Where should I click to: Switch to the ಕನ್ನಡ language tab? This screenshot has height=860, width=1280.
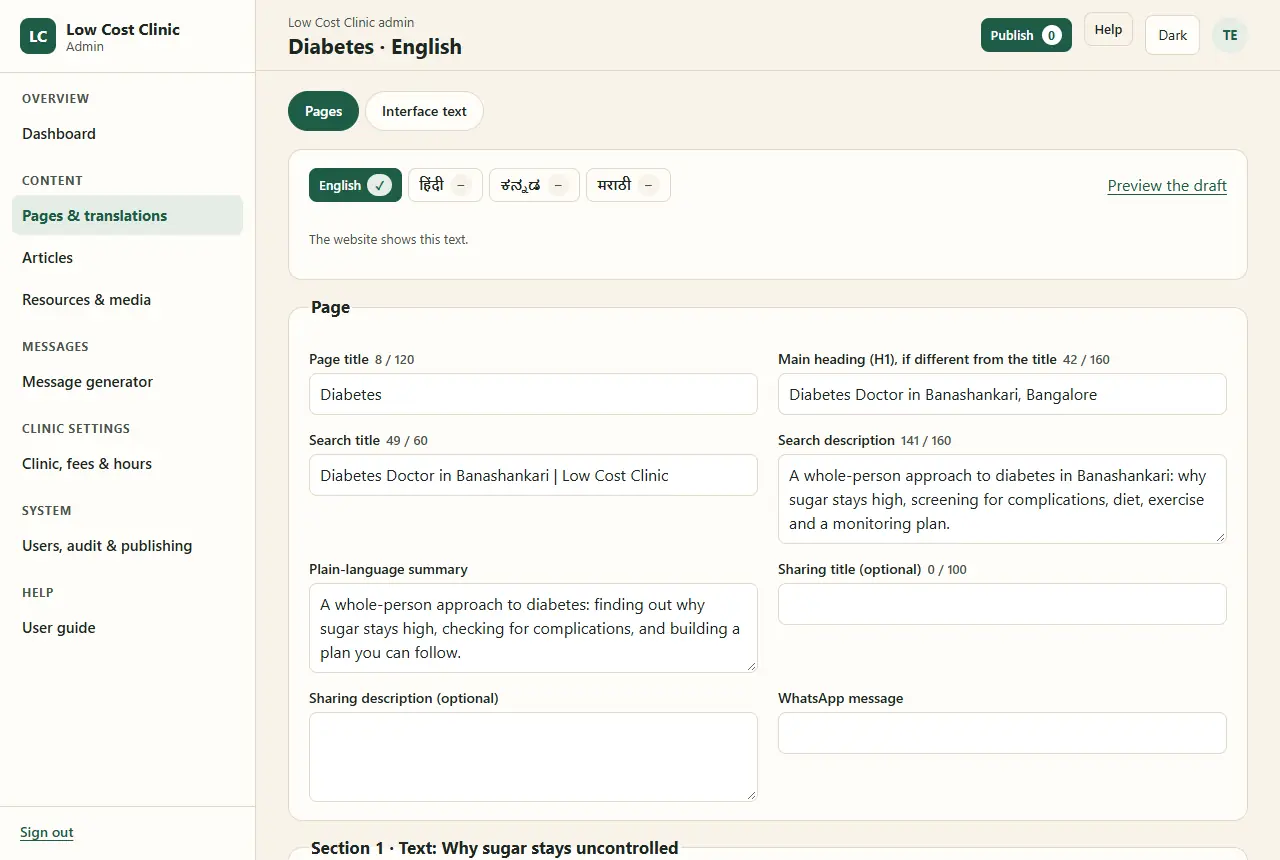(534, 185)
